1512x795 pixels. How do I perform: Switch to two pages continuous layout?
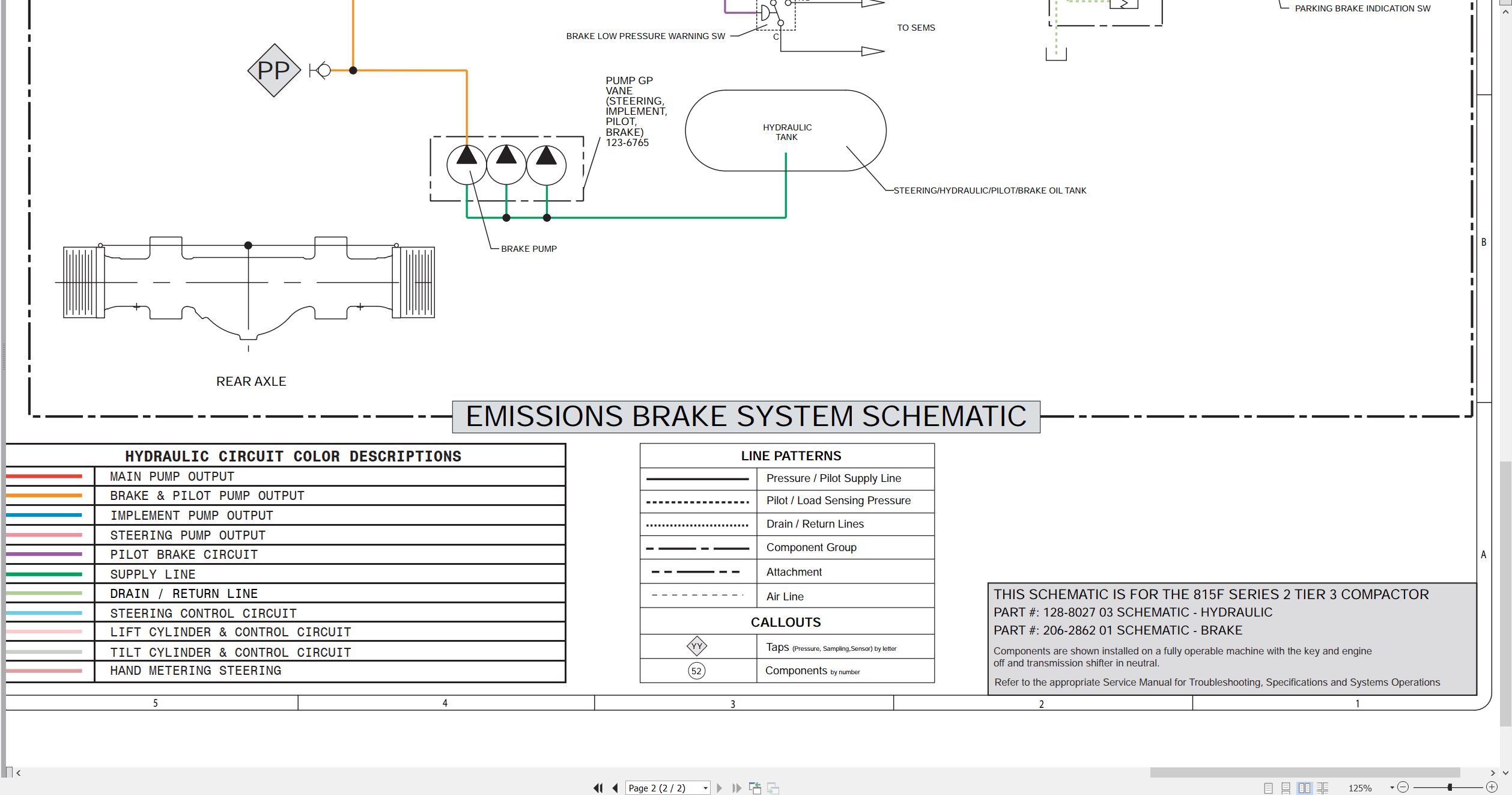[x=1322, y=788]
